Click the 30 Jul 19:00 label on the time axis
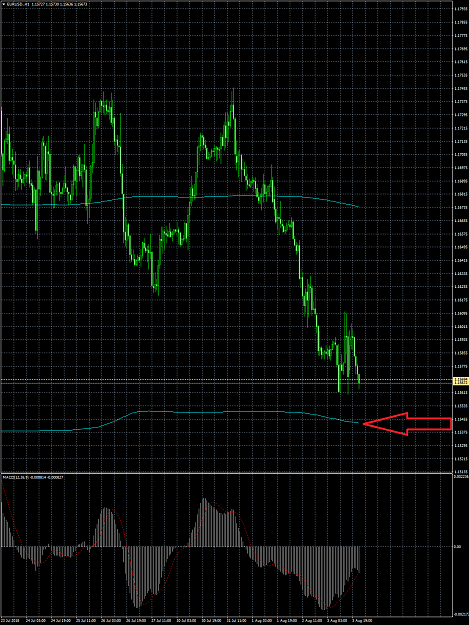 (x=212, y=621)
